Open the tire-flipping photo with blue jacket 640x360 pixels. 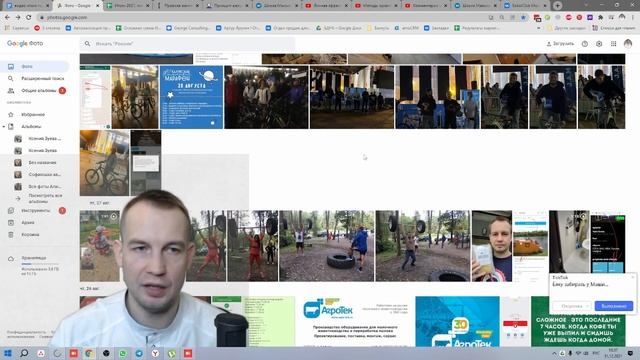(x=327, y=246)
